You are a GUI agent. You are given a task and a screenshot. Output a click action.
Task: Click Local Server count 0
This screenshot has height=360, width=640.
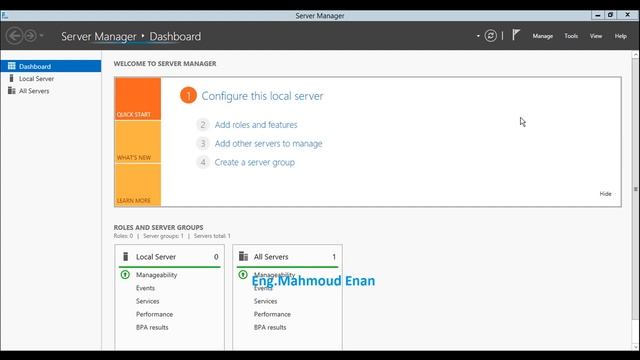coord(216,257)
